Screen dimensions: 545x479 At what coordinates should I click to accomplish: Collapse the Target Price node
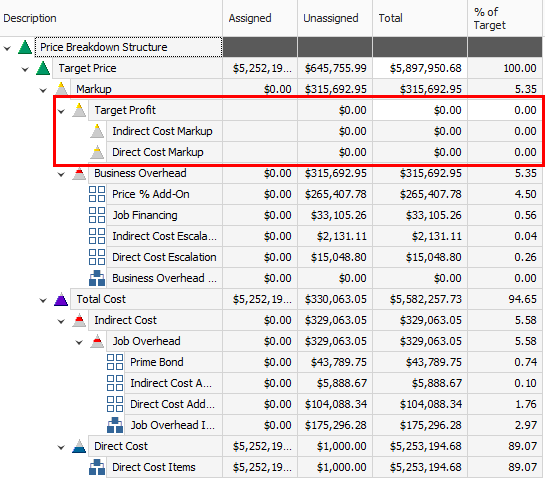[25, 69]
